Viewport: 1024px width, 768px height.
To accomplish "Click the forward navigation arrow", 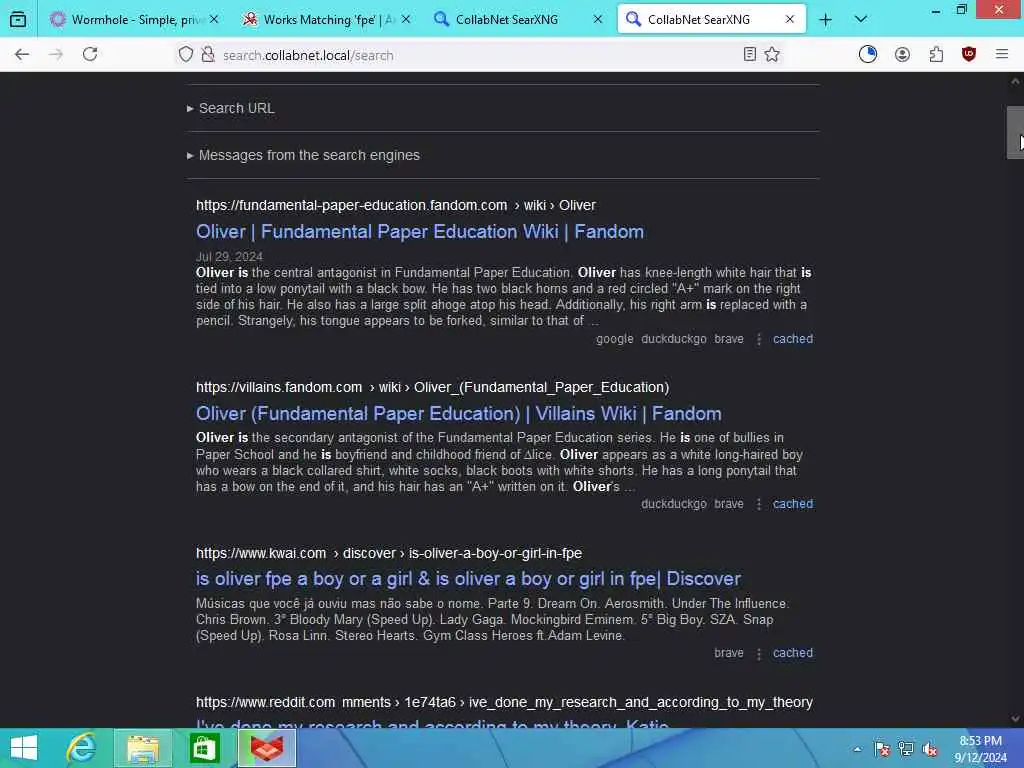I will tap(56, 55).
